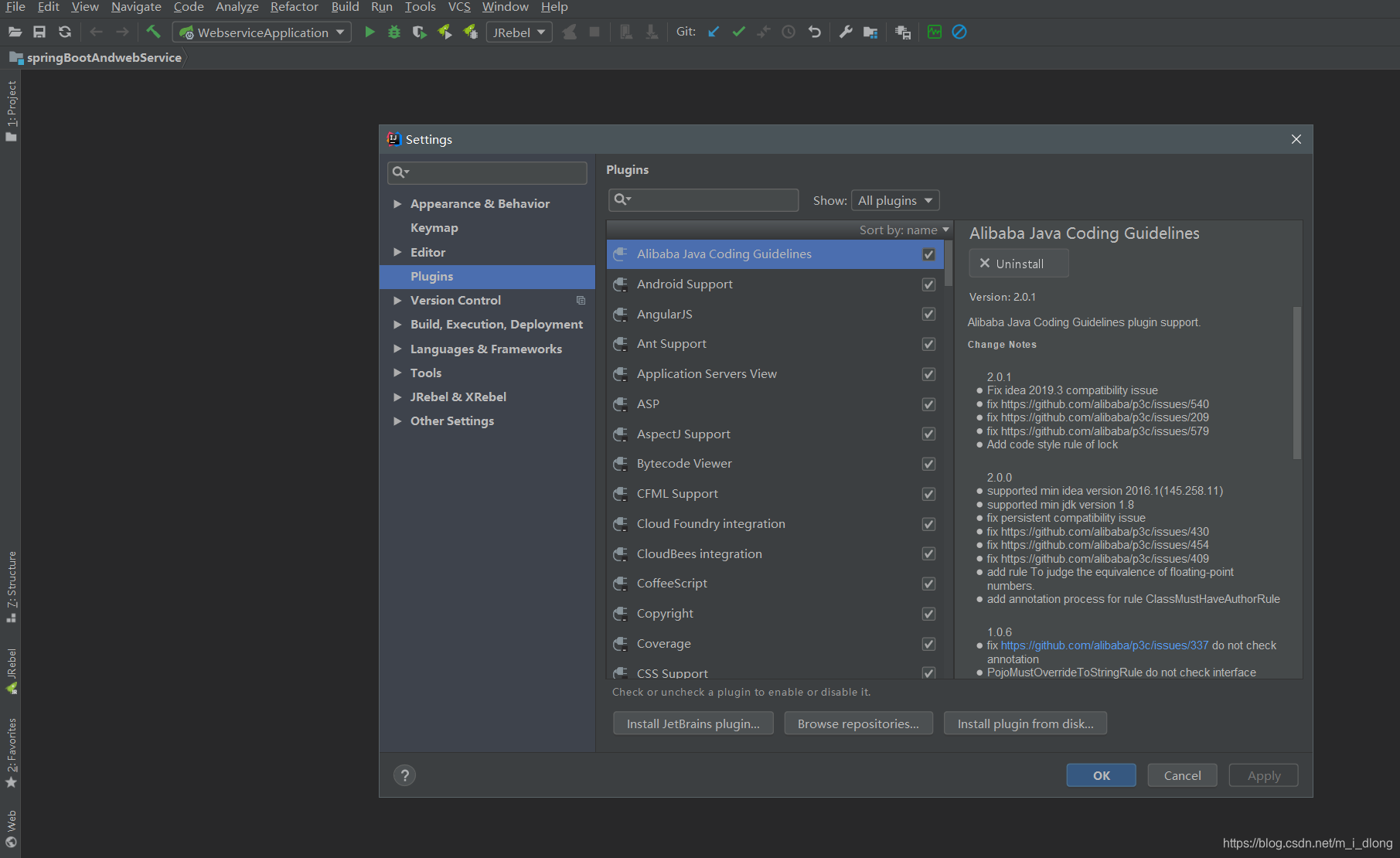This screenshot has height=858, width=1400.
Task: Open the WebserviceApplication run configuration dropdown
Action: (262, 32)
